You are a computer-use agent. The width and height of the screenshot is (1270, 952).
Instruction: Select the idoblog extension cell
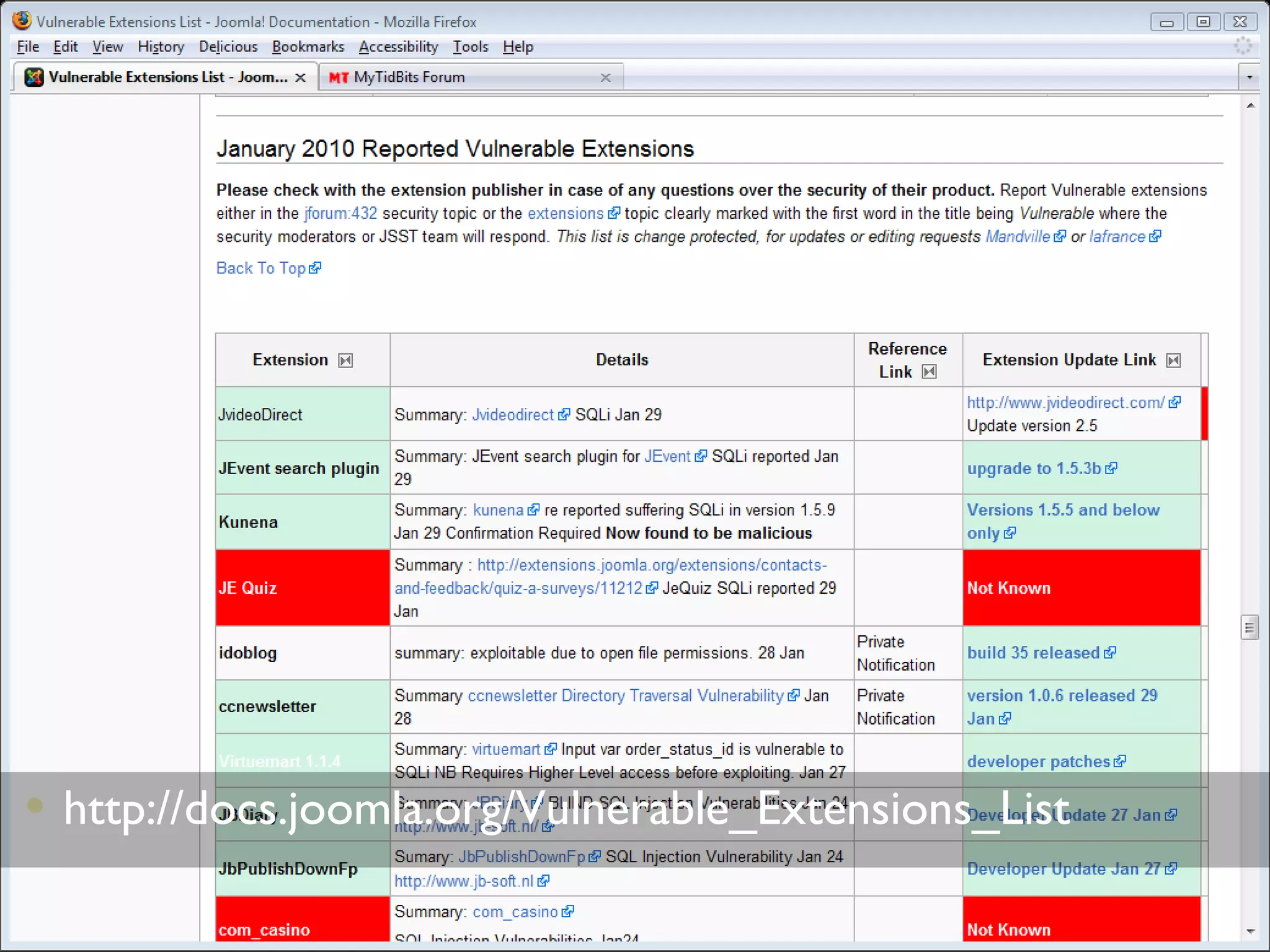click(303, 653)
